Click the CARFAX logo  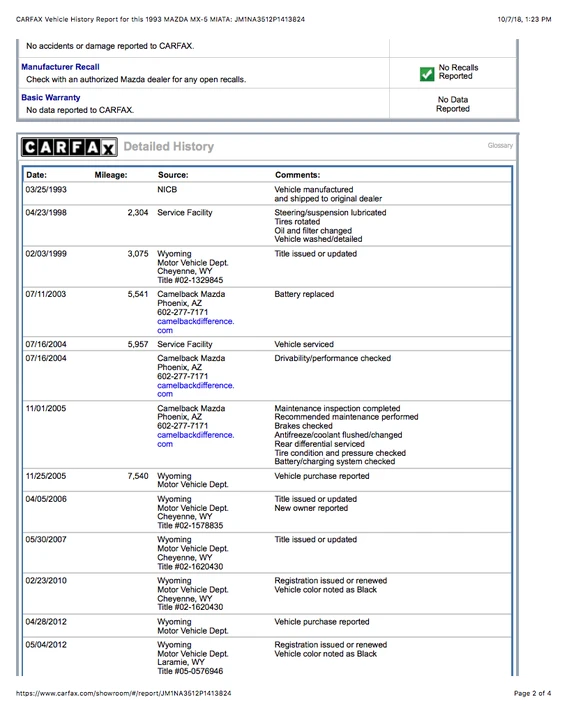69,147
